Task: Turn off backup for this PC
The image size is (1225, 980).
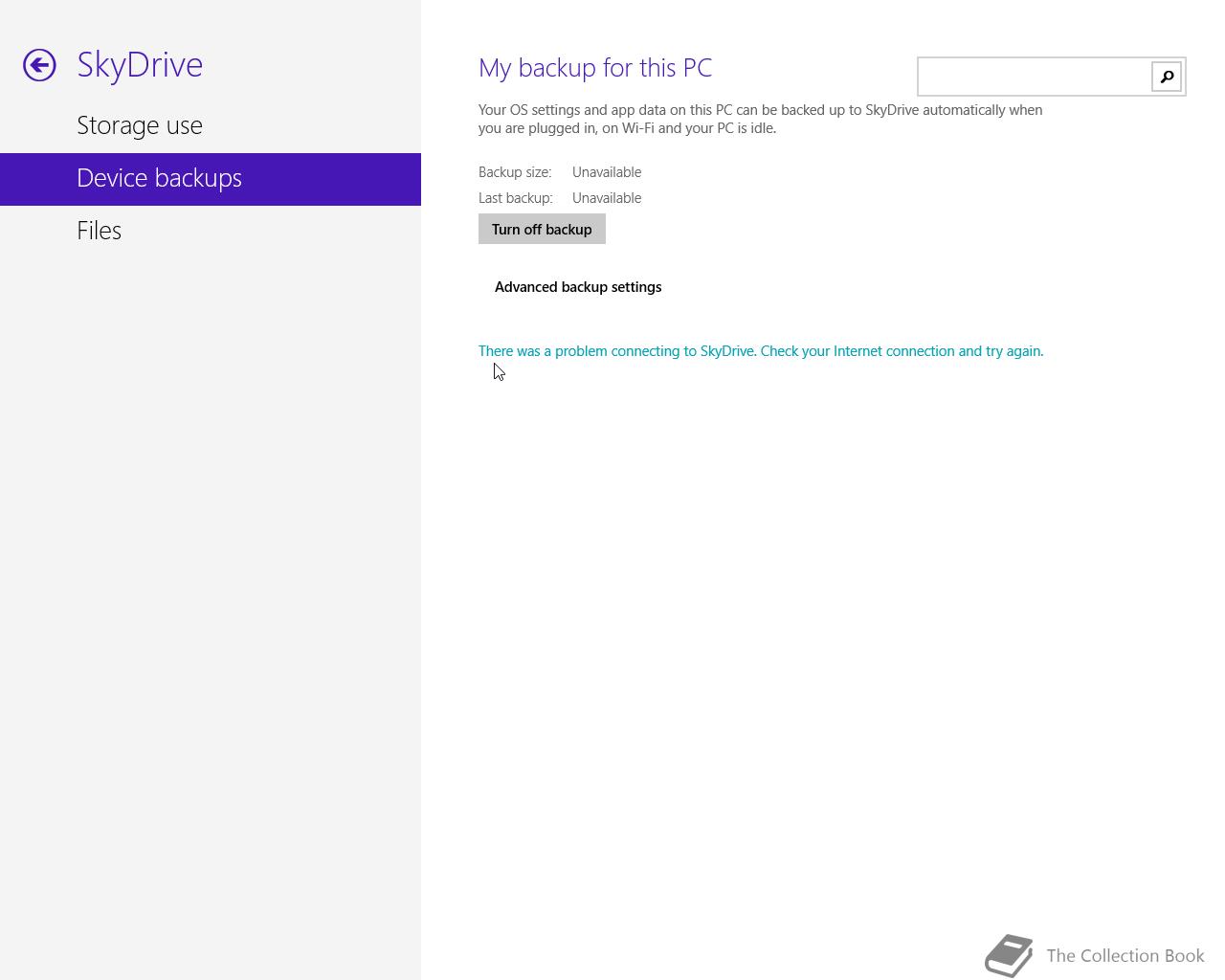Action: (542, 229)
